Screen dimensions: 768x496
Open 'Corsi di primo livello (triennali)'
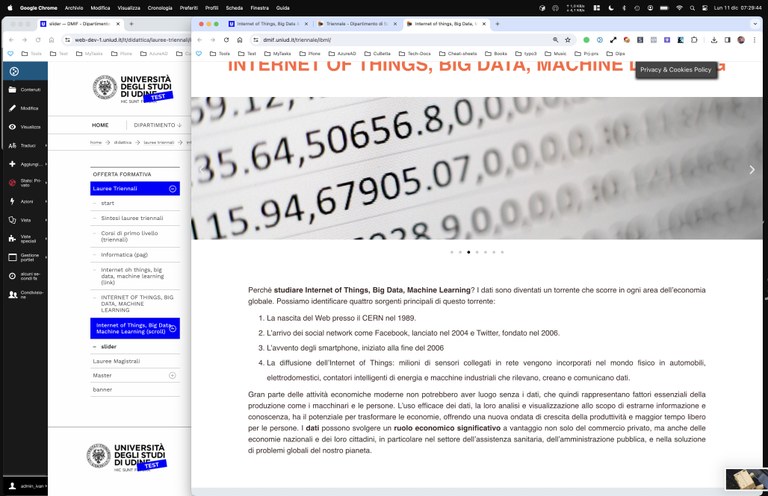point(129,236)
